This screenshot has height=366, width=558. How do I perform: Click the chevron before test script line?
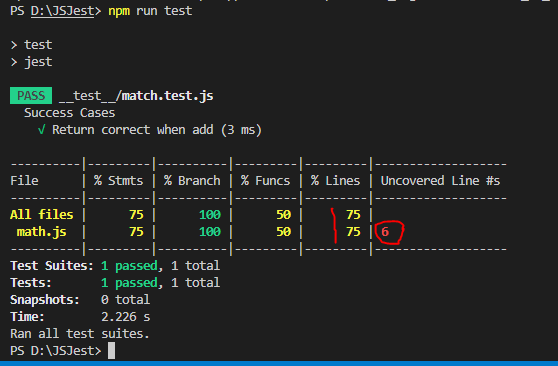pyautogui.click(x=14, y=45)
